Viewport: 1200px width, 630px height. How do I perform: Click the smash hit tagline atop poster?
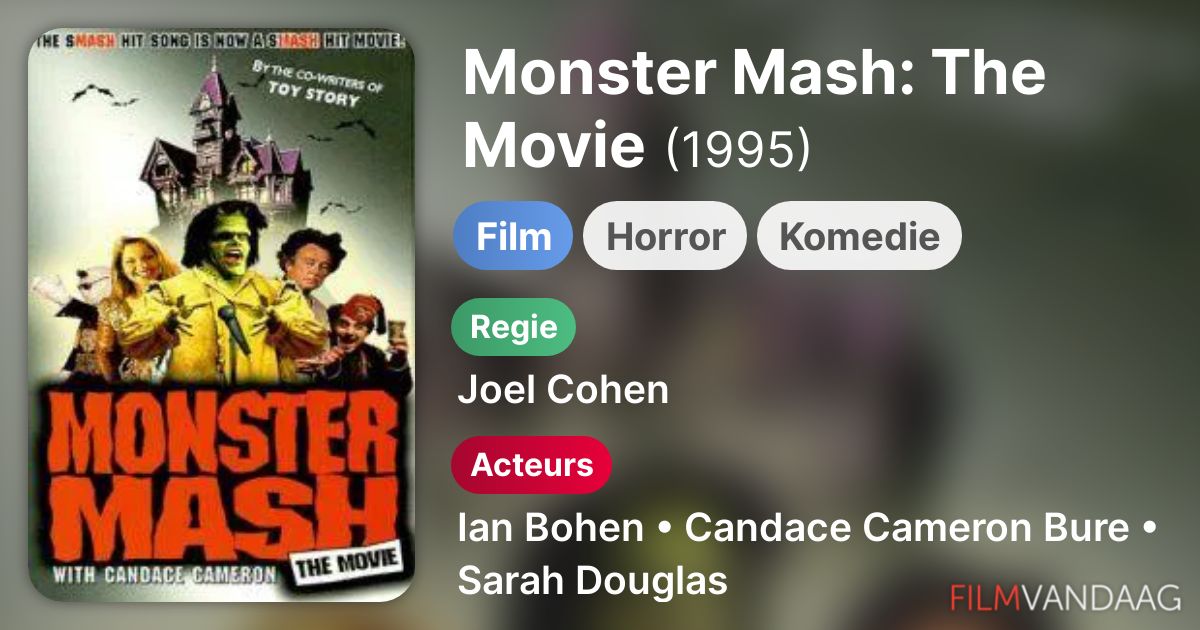220,42
